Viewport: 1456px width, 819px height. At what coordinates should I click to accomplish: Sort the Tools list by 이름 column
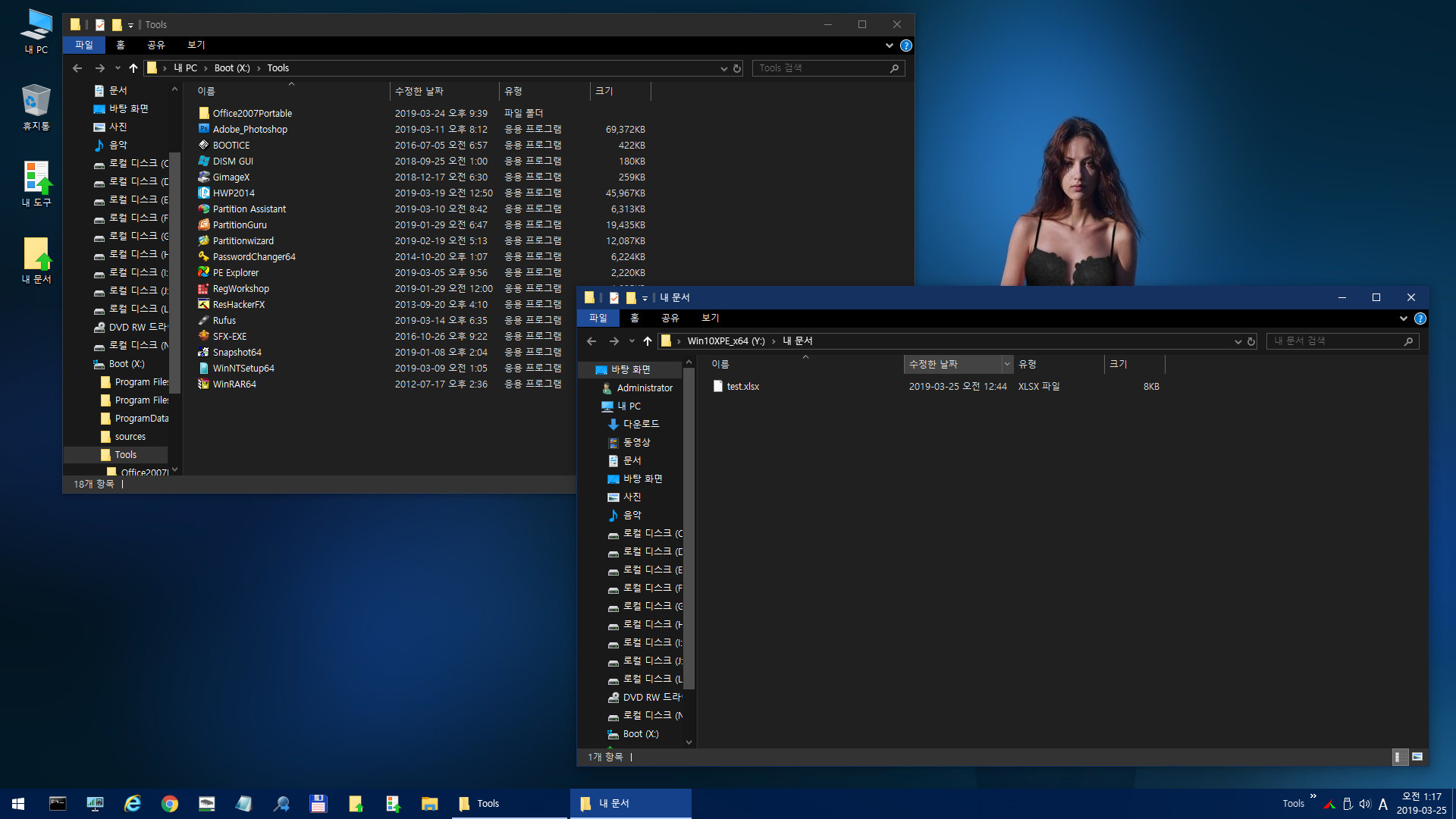tap(290, 91)
